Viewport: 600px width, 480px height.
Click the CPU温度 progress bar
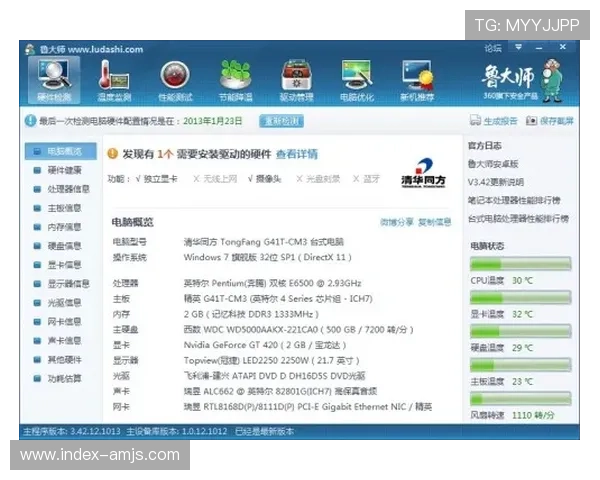(x=520, y=264)
